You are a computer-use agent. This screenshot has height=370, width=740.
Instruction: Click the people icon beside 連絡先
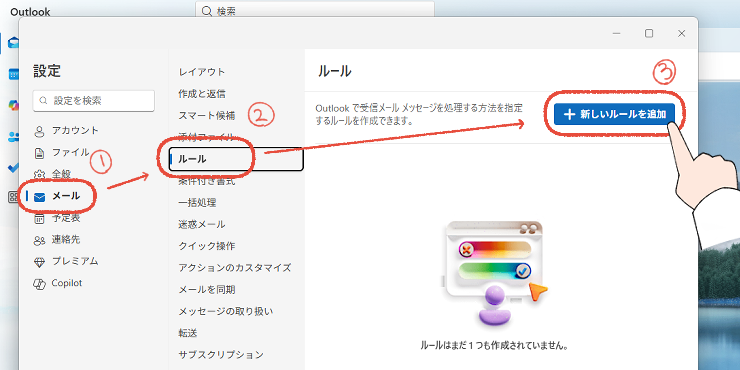pos(39,240)
